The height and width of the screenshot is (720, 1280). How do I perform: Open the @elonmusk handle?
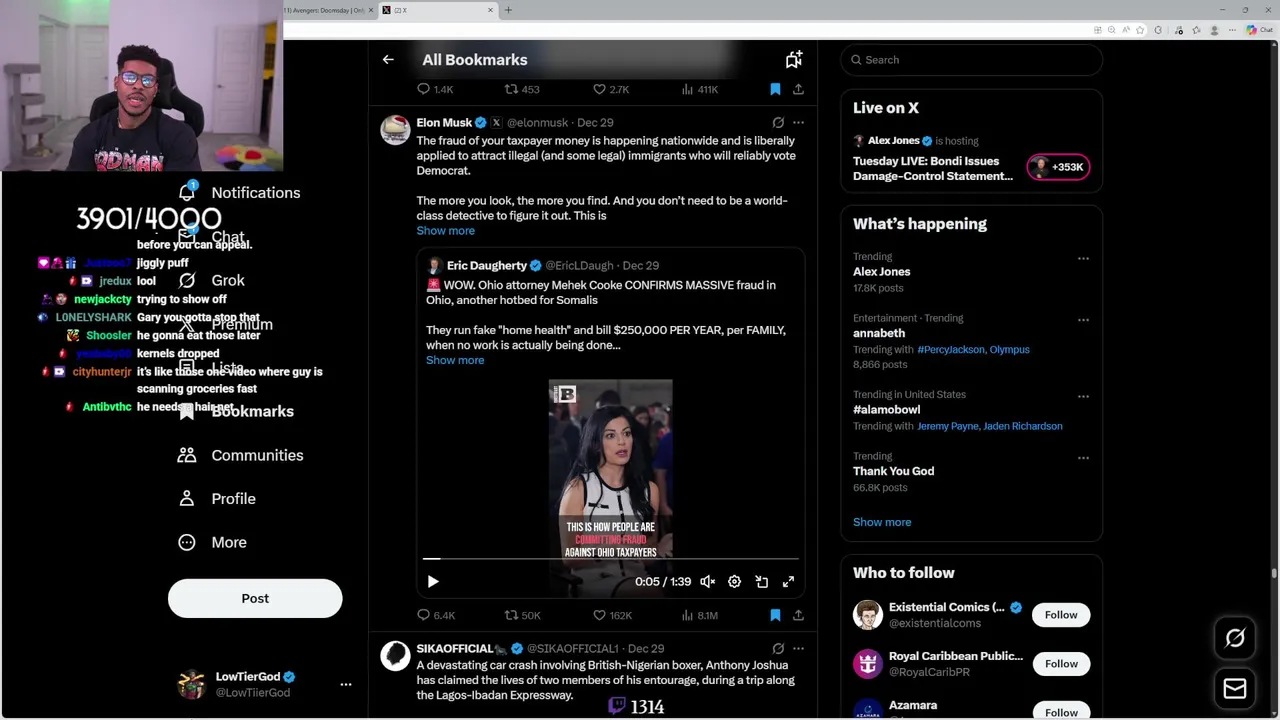(537, 123)
